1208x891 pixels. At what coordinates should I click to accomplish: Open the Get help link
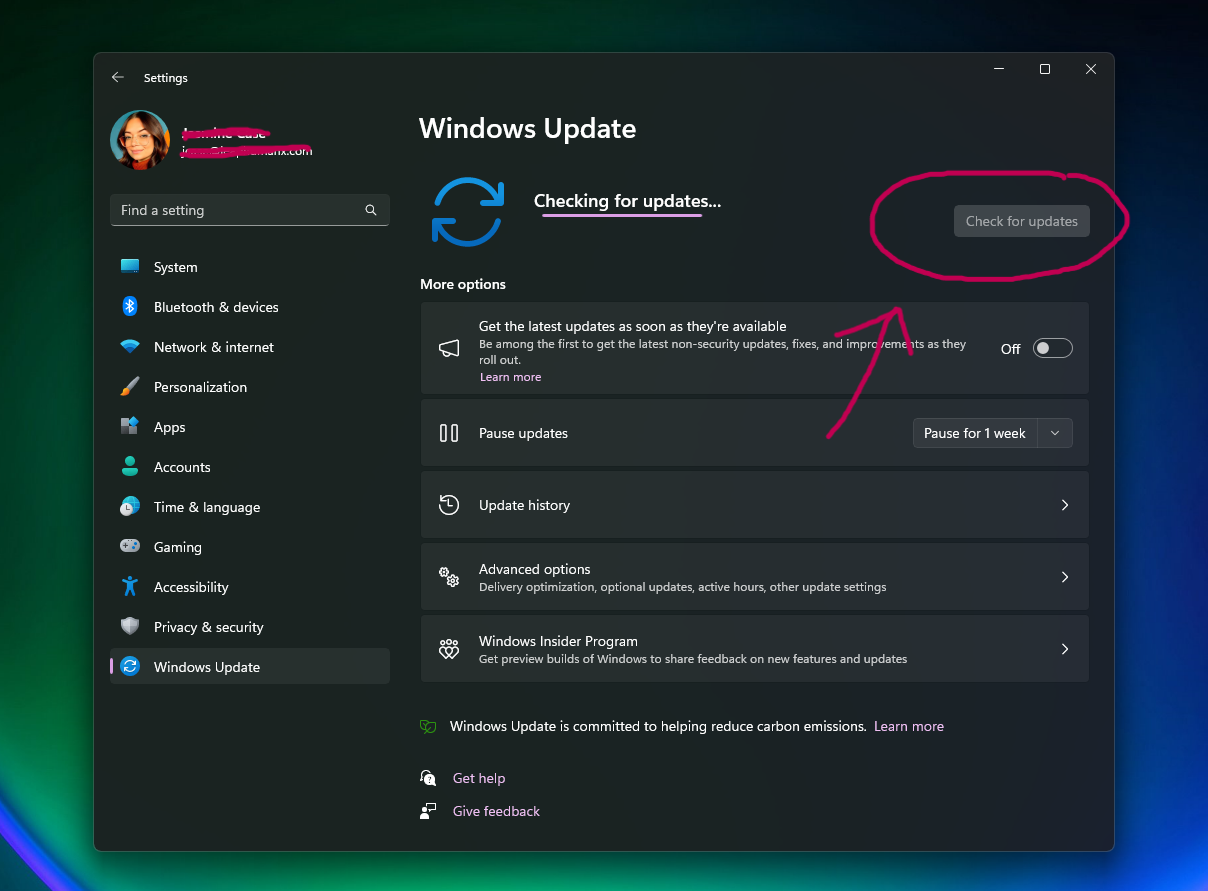point(479,778)
